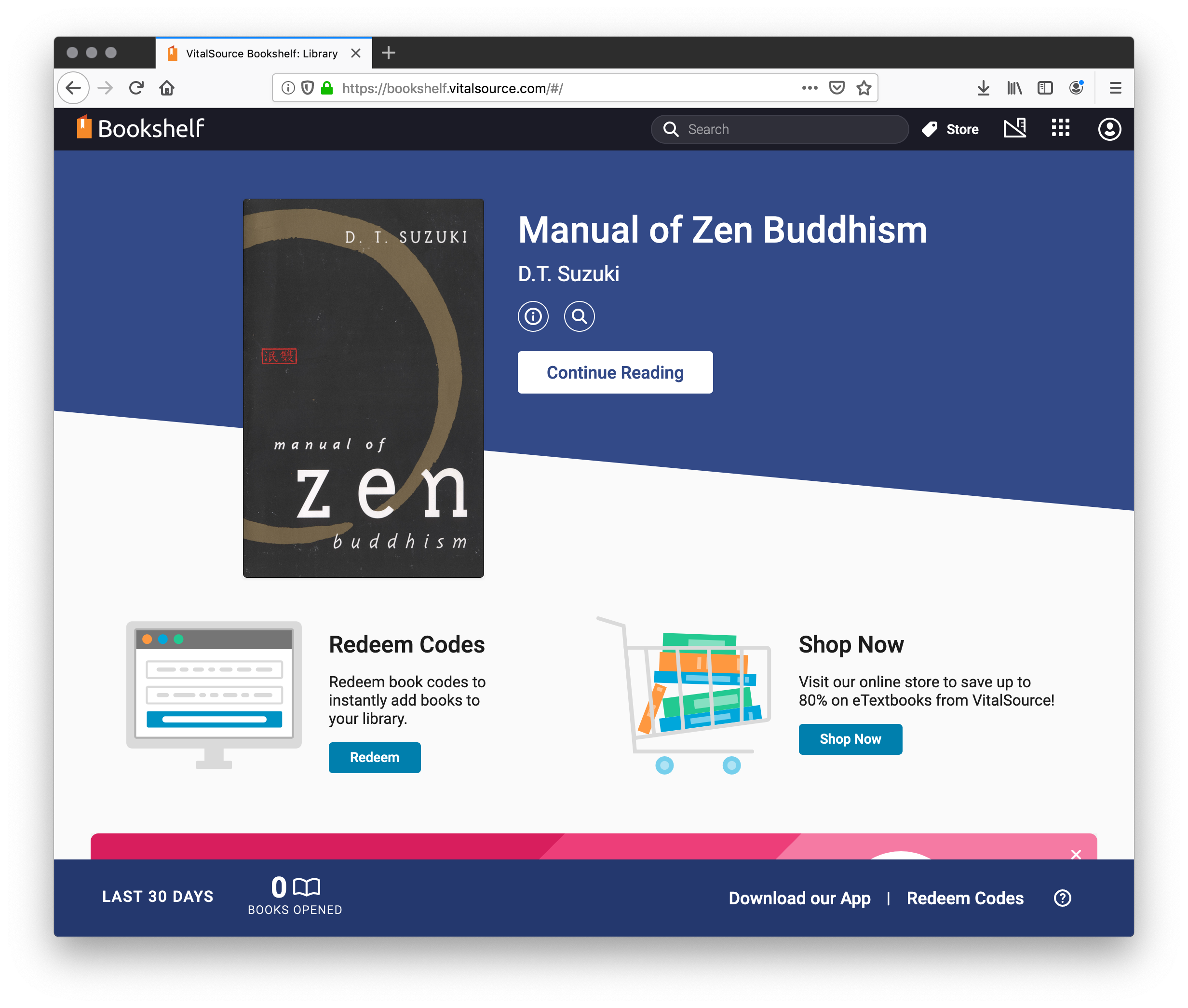The width and height of the screenshot is (1188, 1008).
Task: Open the app grid/menu icon
Action: [1060, 128]
